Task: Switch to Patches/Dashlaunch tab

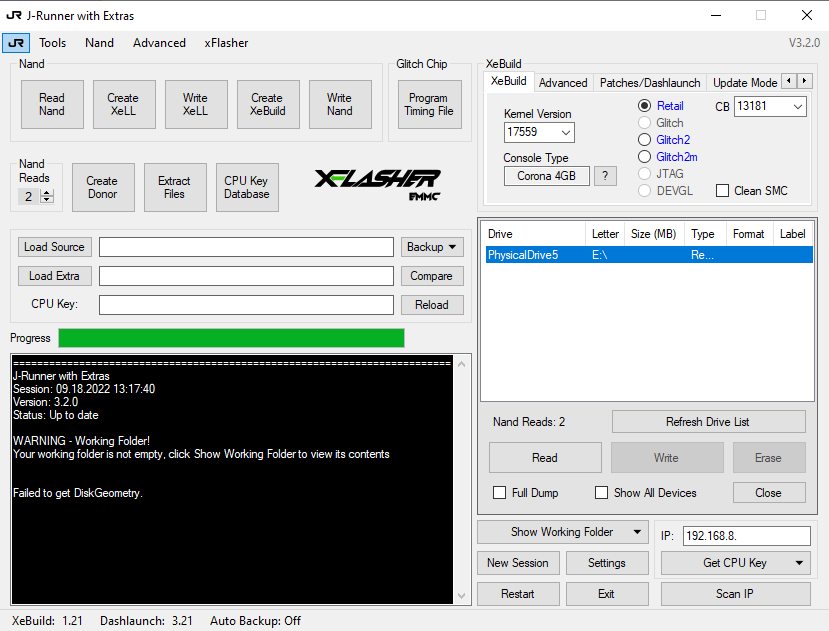Action: pos(650,83)
